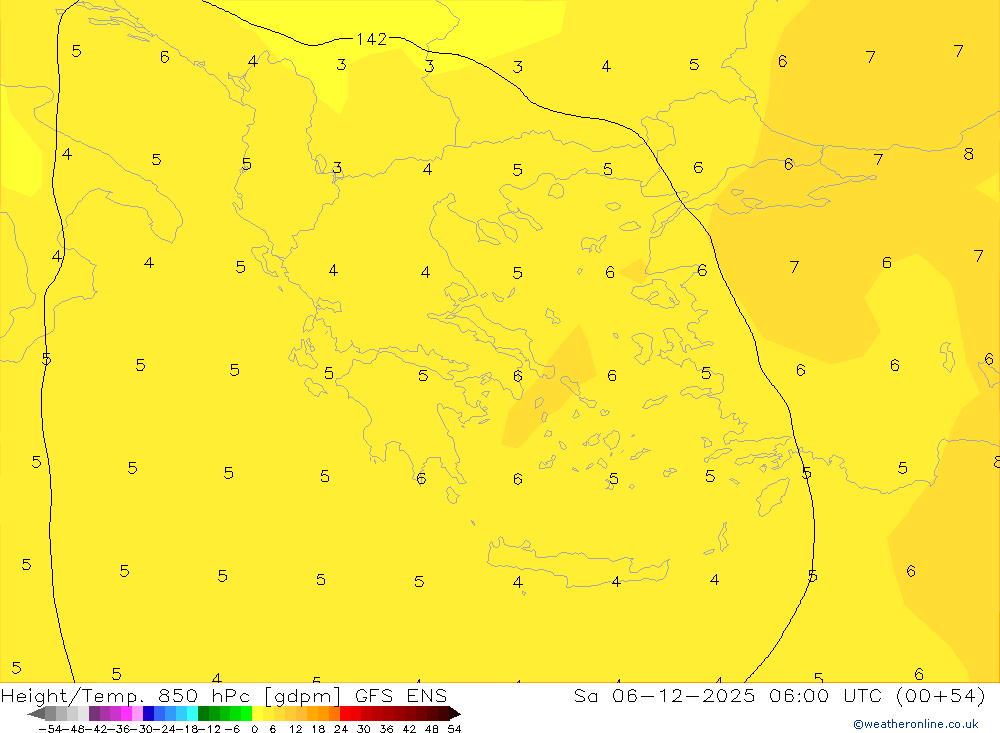Image resolution: width=1000 pixels, height=733 pixels.
Task: Click the '[gdpm]' unit label
Action: click(302, 696)
